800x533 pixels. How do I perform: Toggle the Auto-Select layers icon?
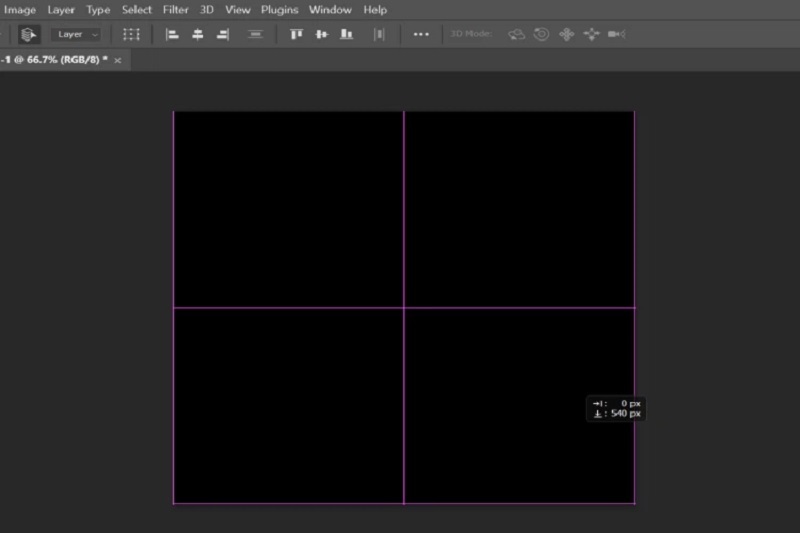pos(29,34)
